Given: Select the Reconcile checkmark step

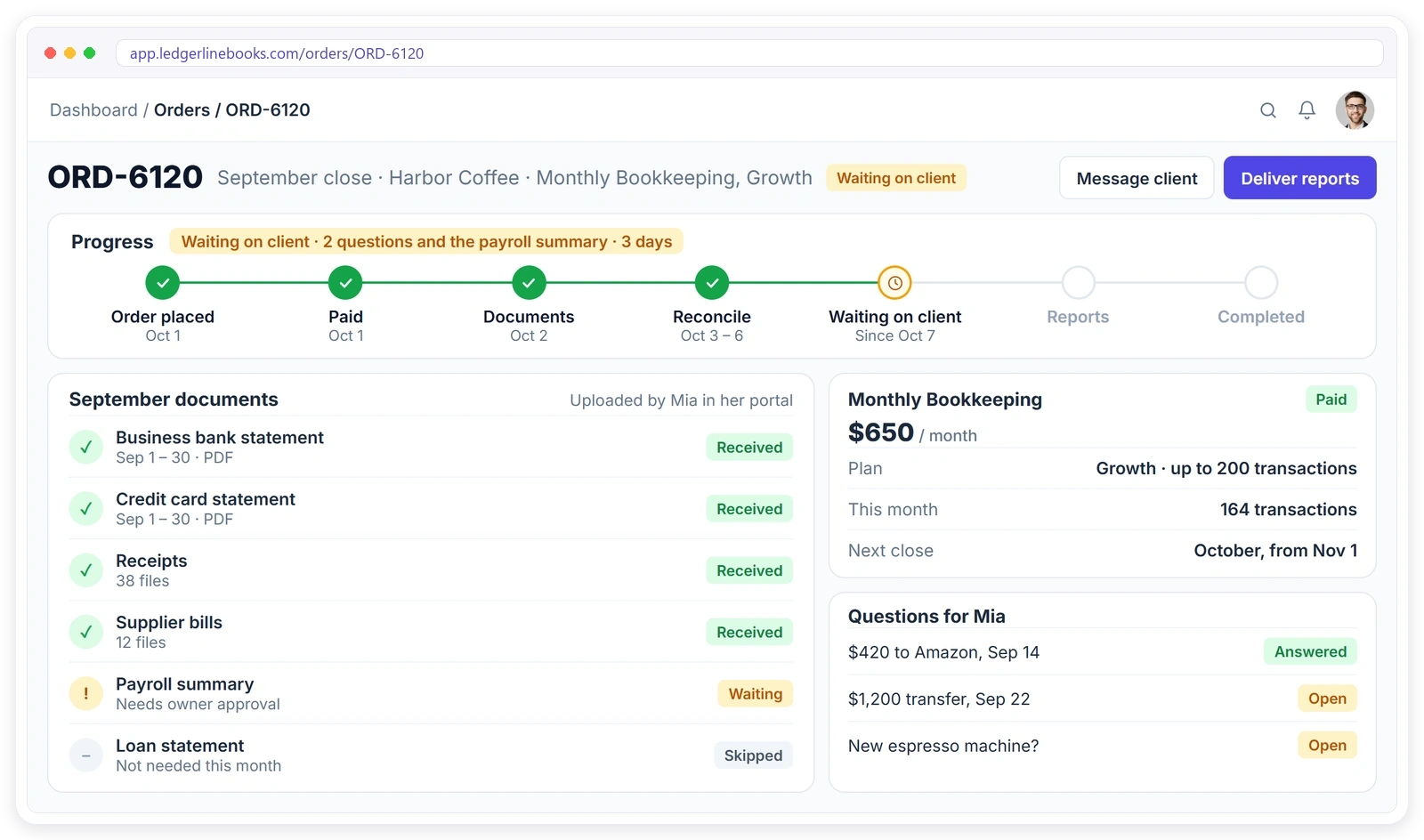Looking at the screenshot, I should pos(712,283).
